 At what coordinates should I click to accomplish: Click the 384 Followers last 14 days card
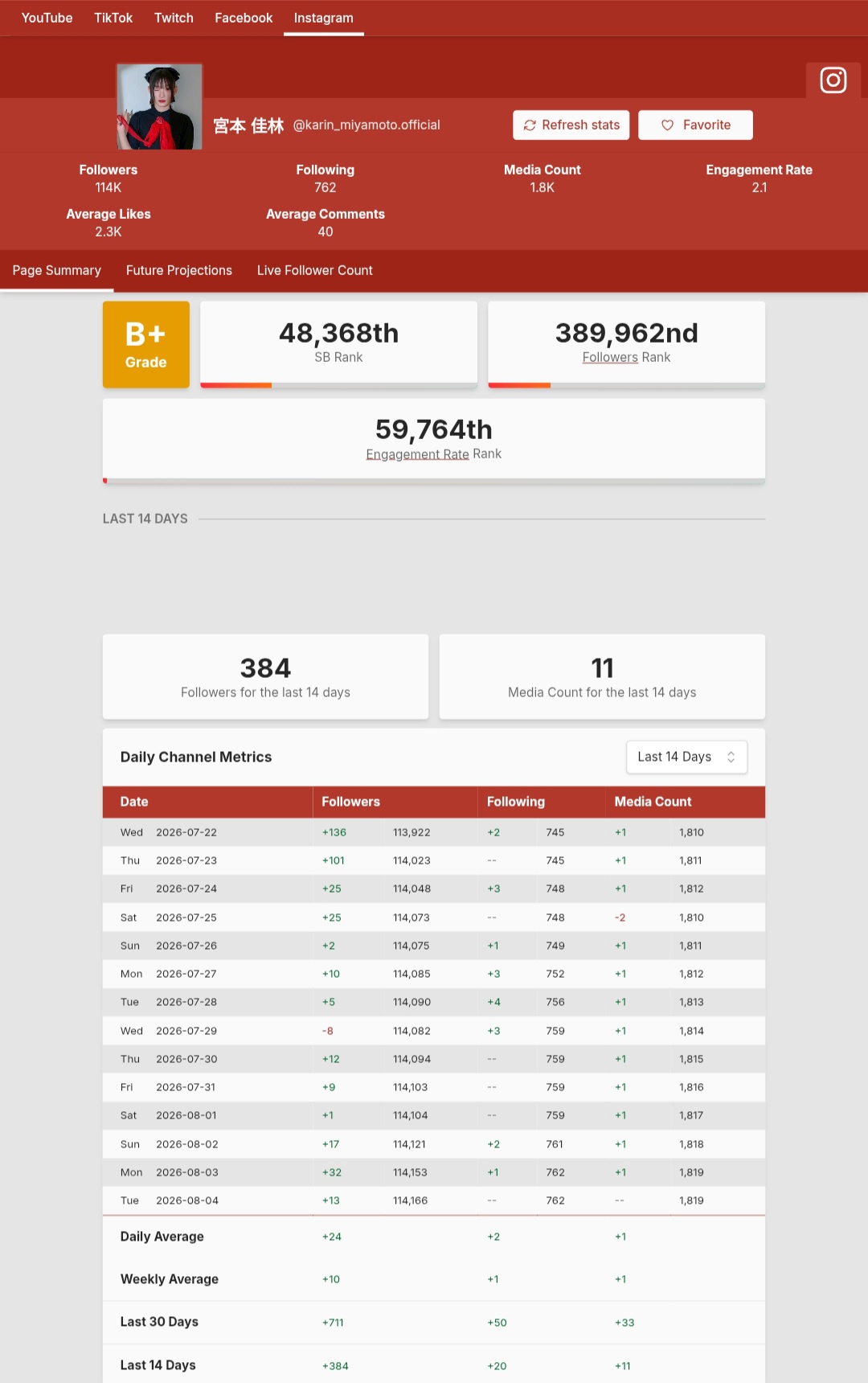[265, 676]
